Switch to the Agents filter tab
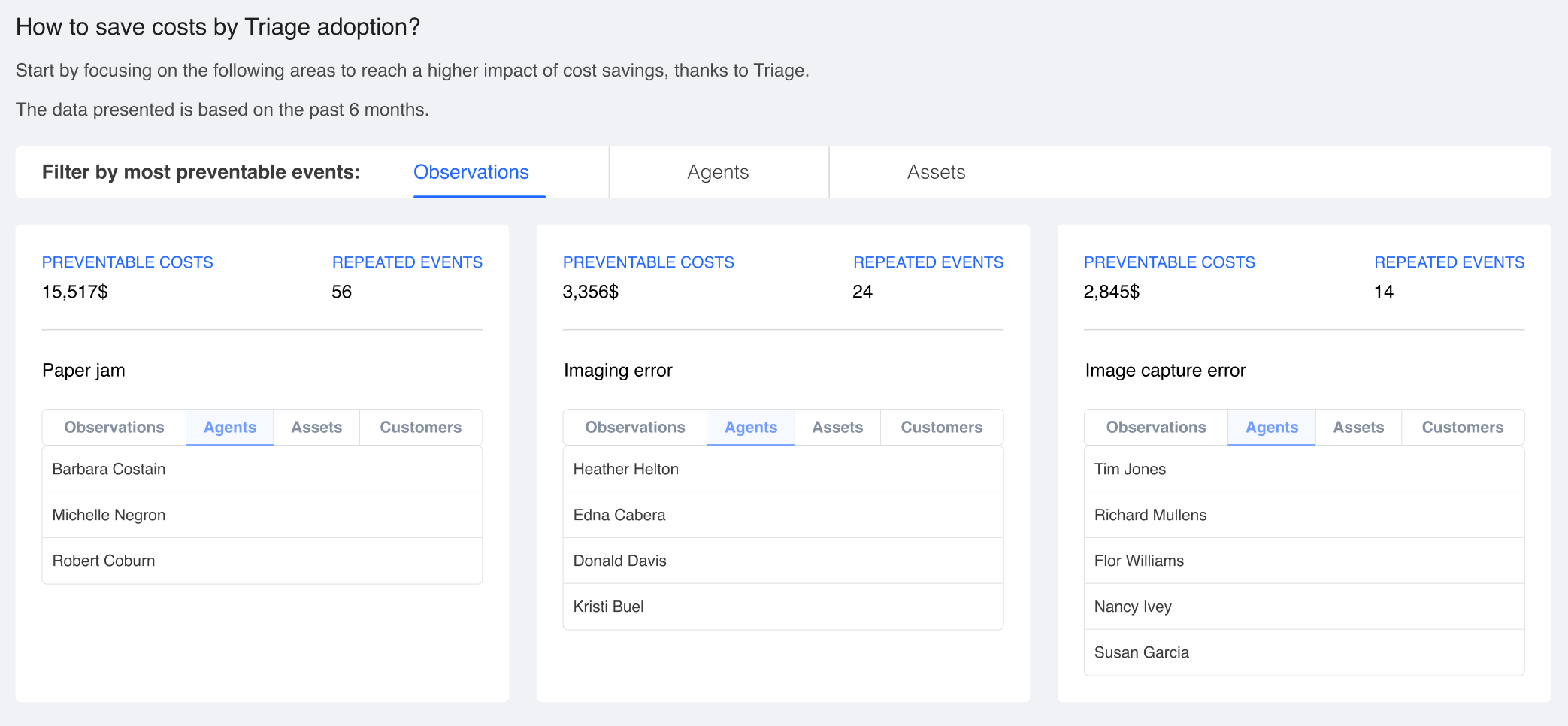The image size is (1568, 726). pos(718,173)
